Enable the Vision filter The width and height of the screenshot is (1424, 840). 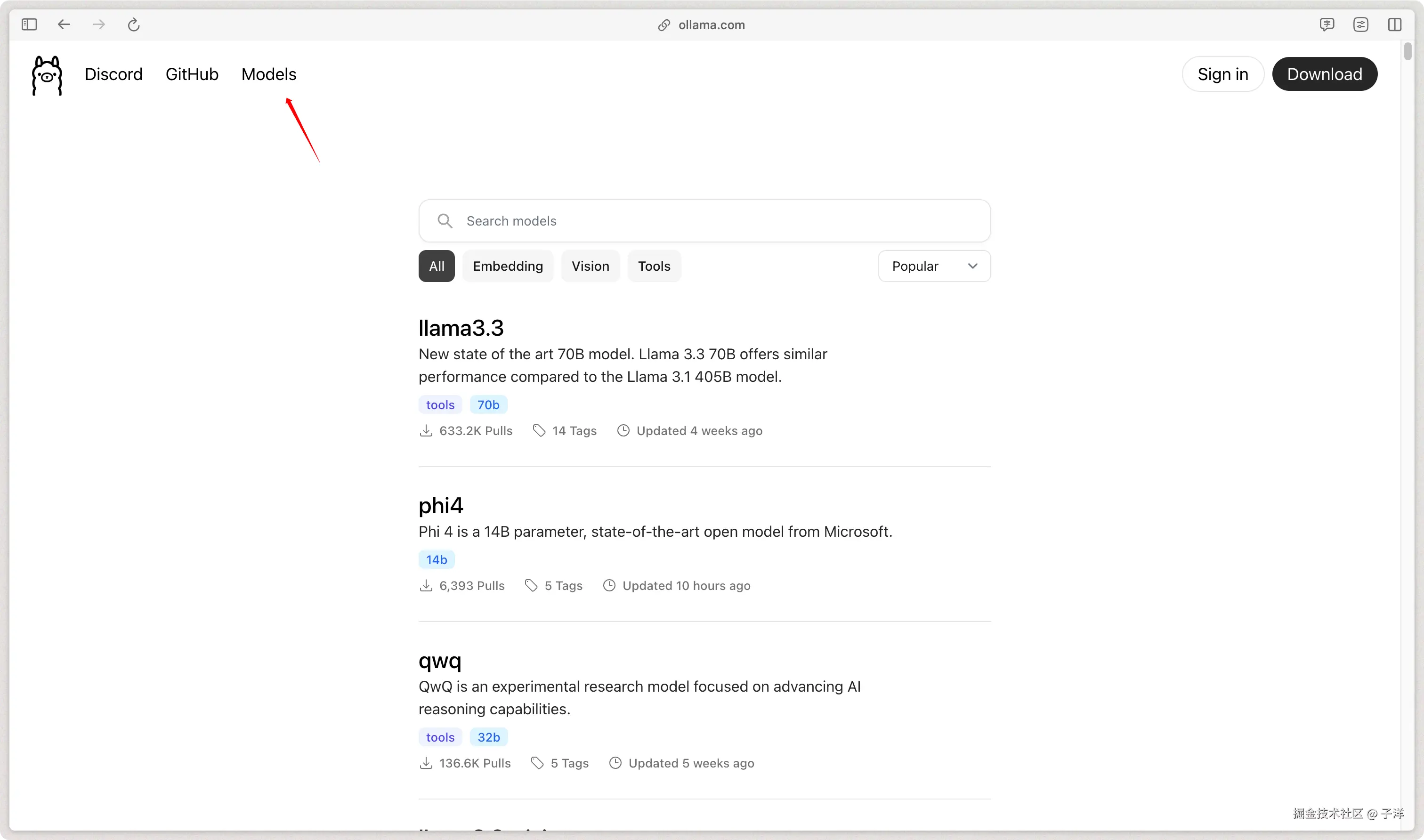tap(590, 266)
